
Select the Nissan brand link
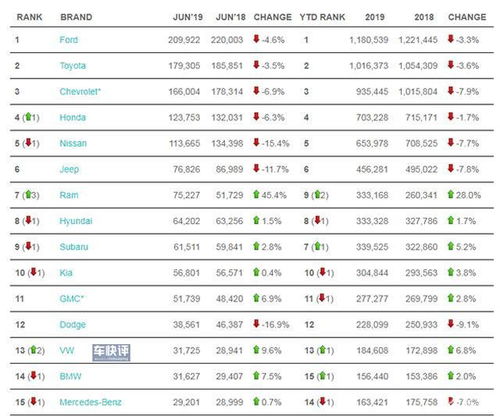pyautogui.click(x=73, y=143)
